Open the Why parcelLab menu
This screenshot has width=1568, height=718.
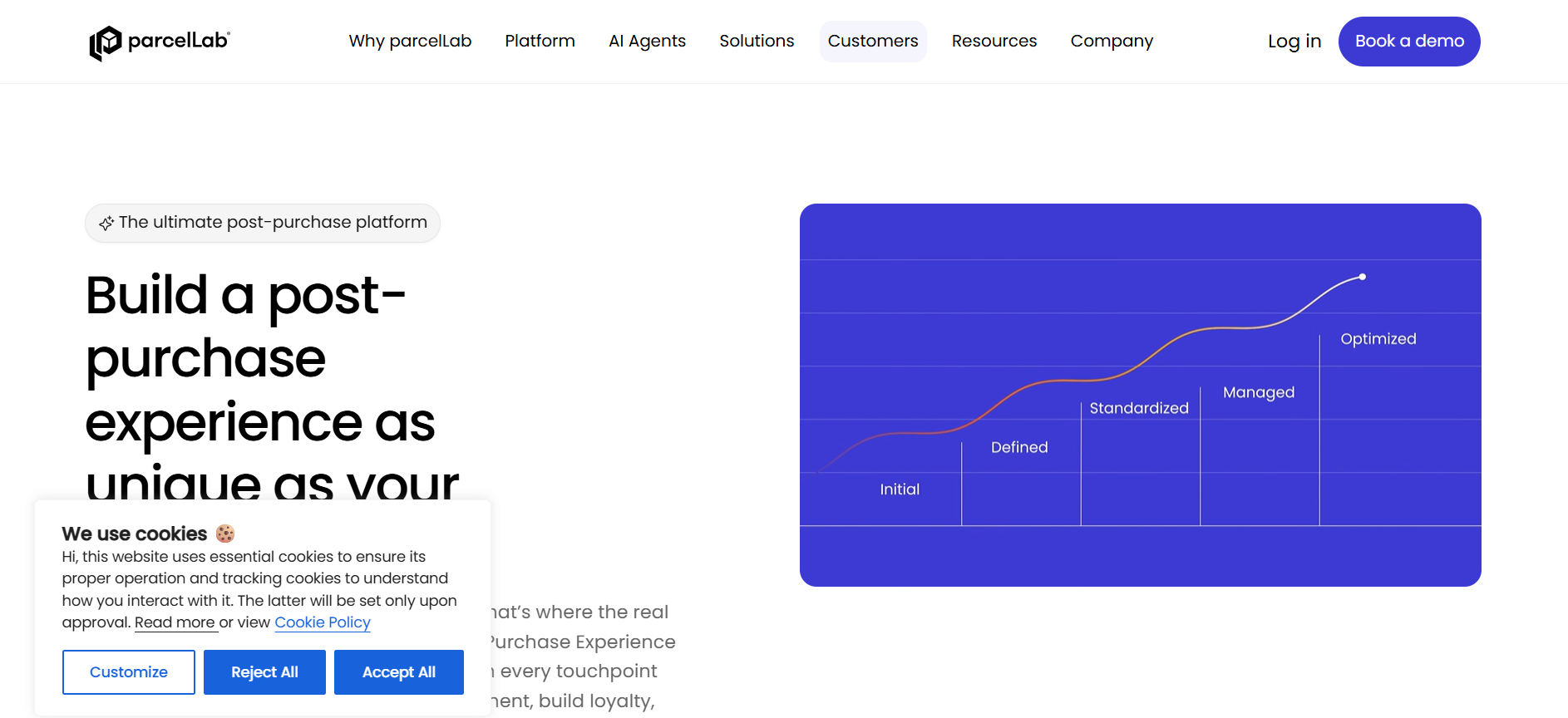point(410,42)
